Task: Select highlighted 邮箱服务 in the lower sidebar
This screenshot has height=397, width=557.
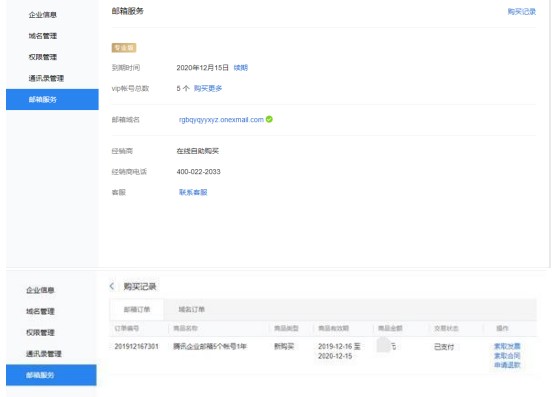Action: pos(51,375)
